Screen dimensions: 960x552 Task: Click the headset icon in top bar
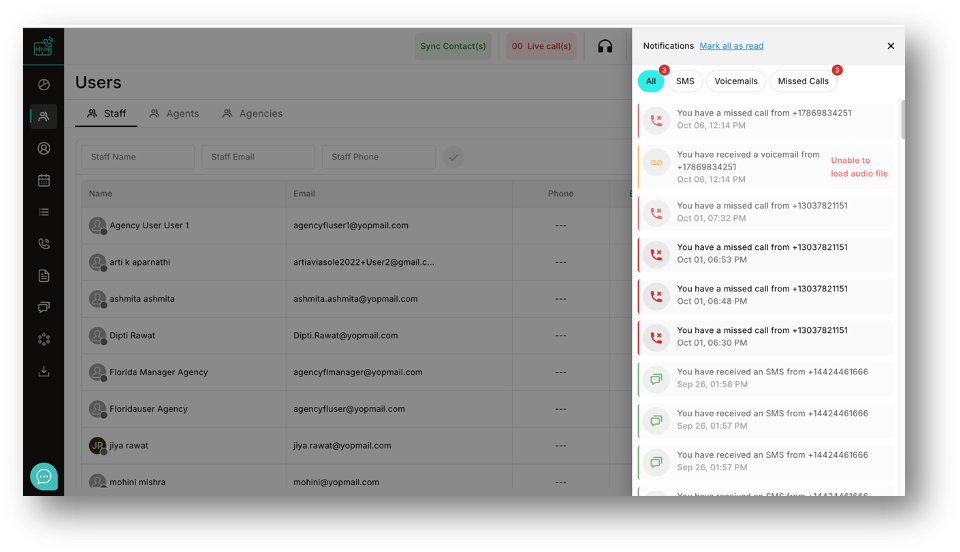click(605, 46)
